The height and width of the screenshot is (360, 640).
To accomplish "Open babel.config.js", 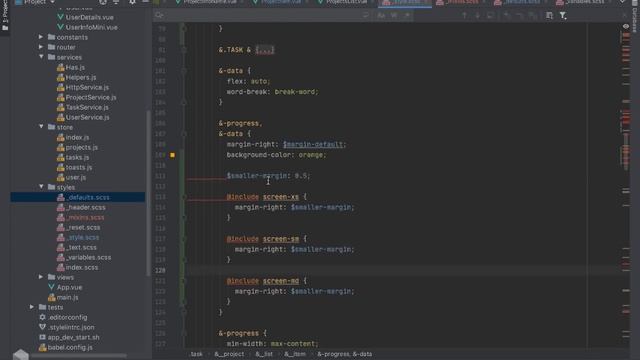I will pyautogui.click(x=70, y=347).
